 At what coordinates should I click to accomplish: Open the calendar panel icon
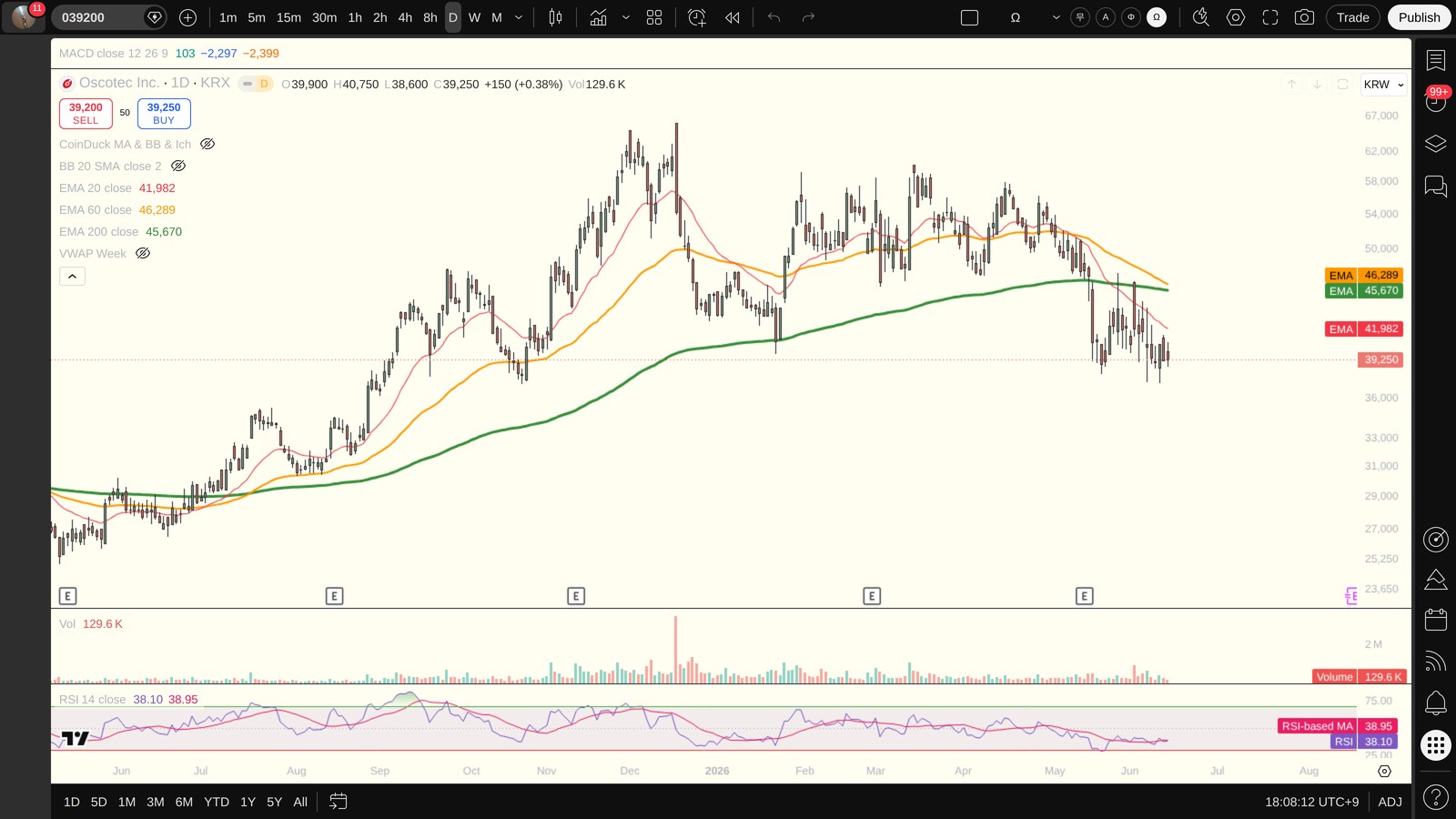click(1436, 620)
